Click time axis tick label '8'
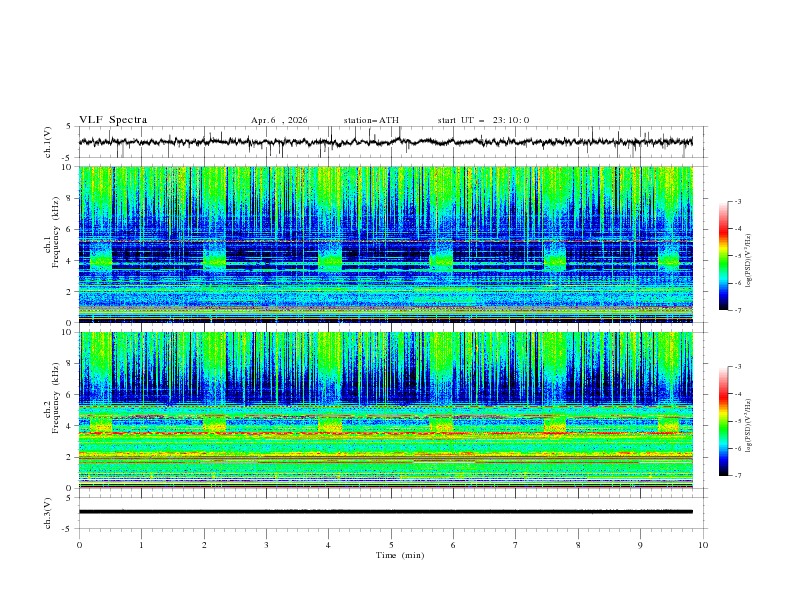This screenshot has height=612, width=792. coord(578,545)
